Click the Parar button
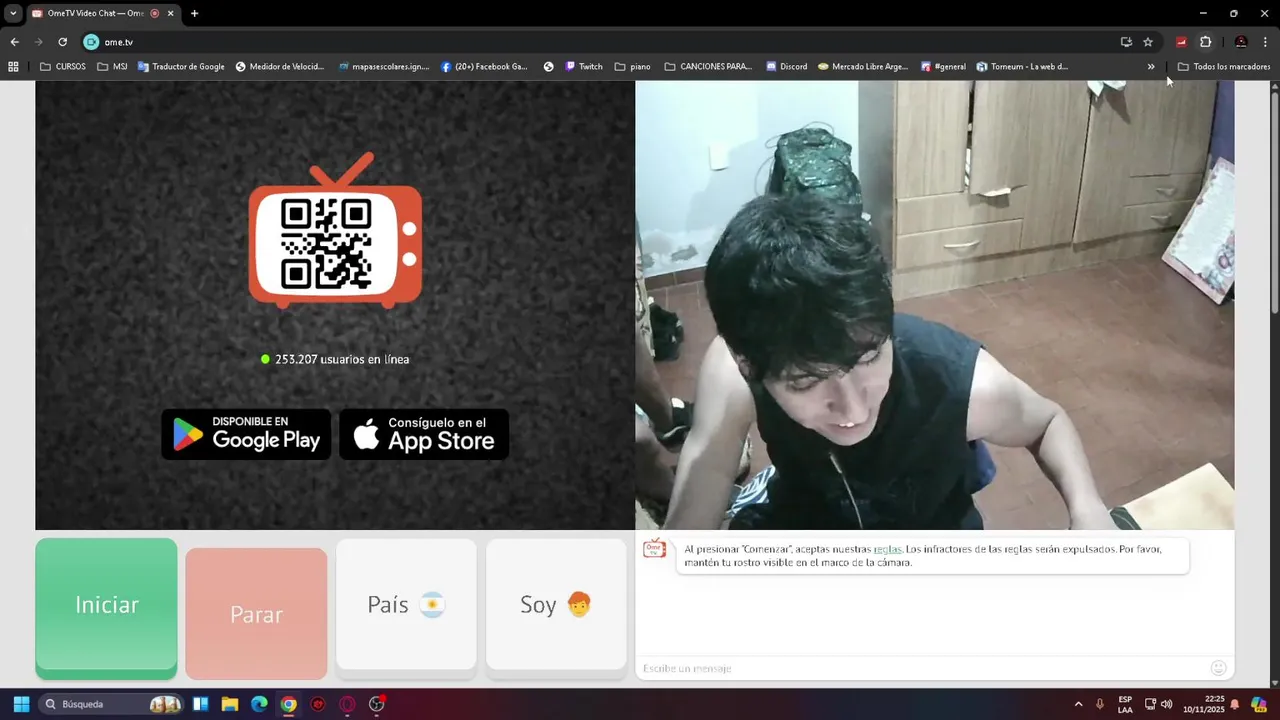 (256, 613)
